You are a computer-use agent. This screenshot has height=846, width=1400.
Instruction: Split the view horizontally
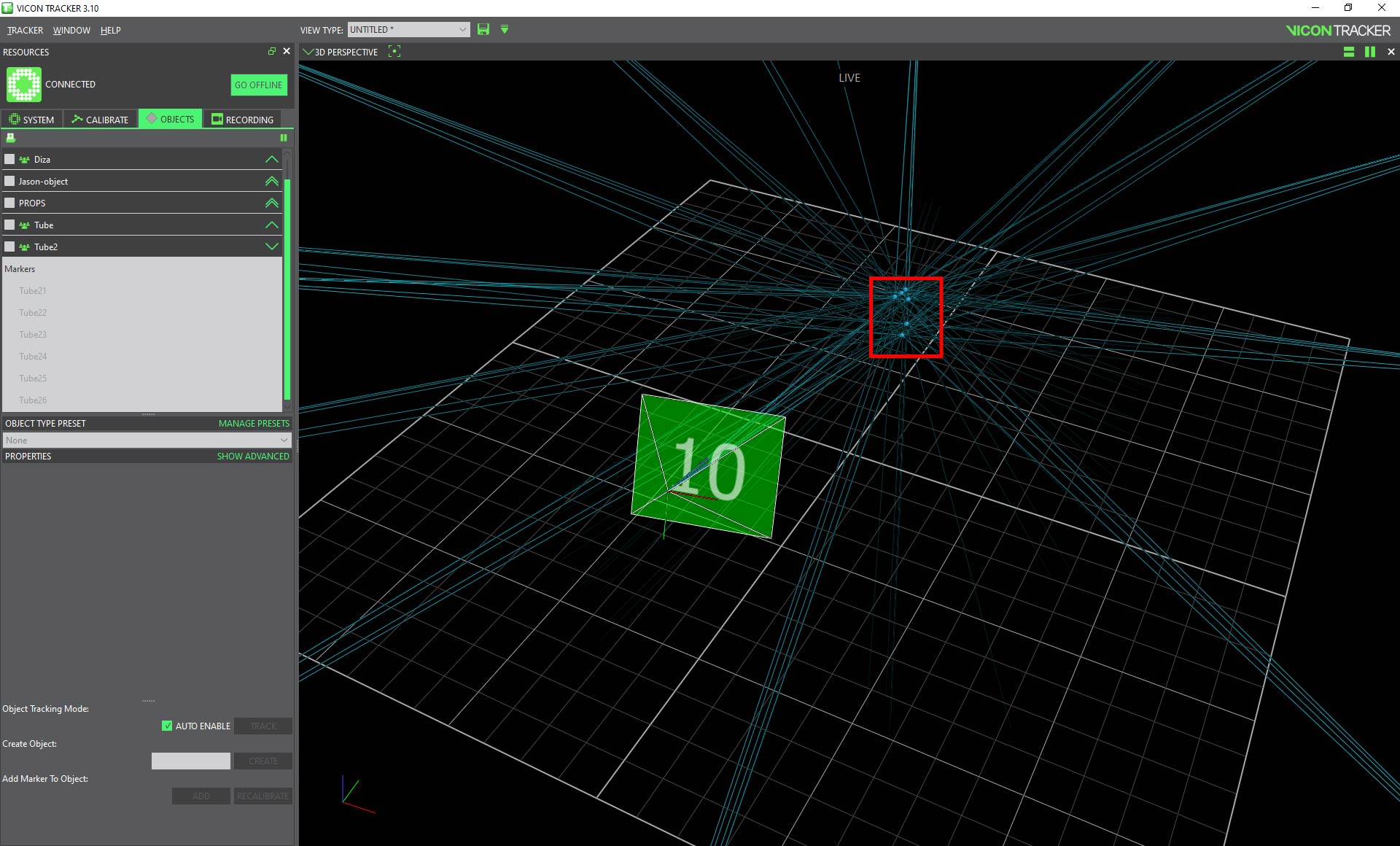(x=1349, y=52)
